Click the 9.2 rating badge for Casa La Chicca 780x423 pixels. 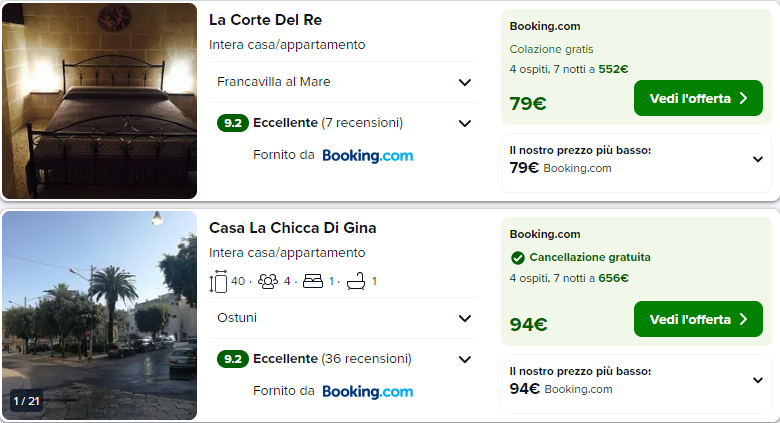coord(232,359)
